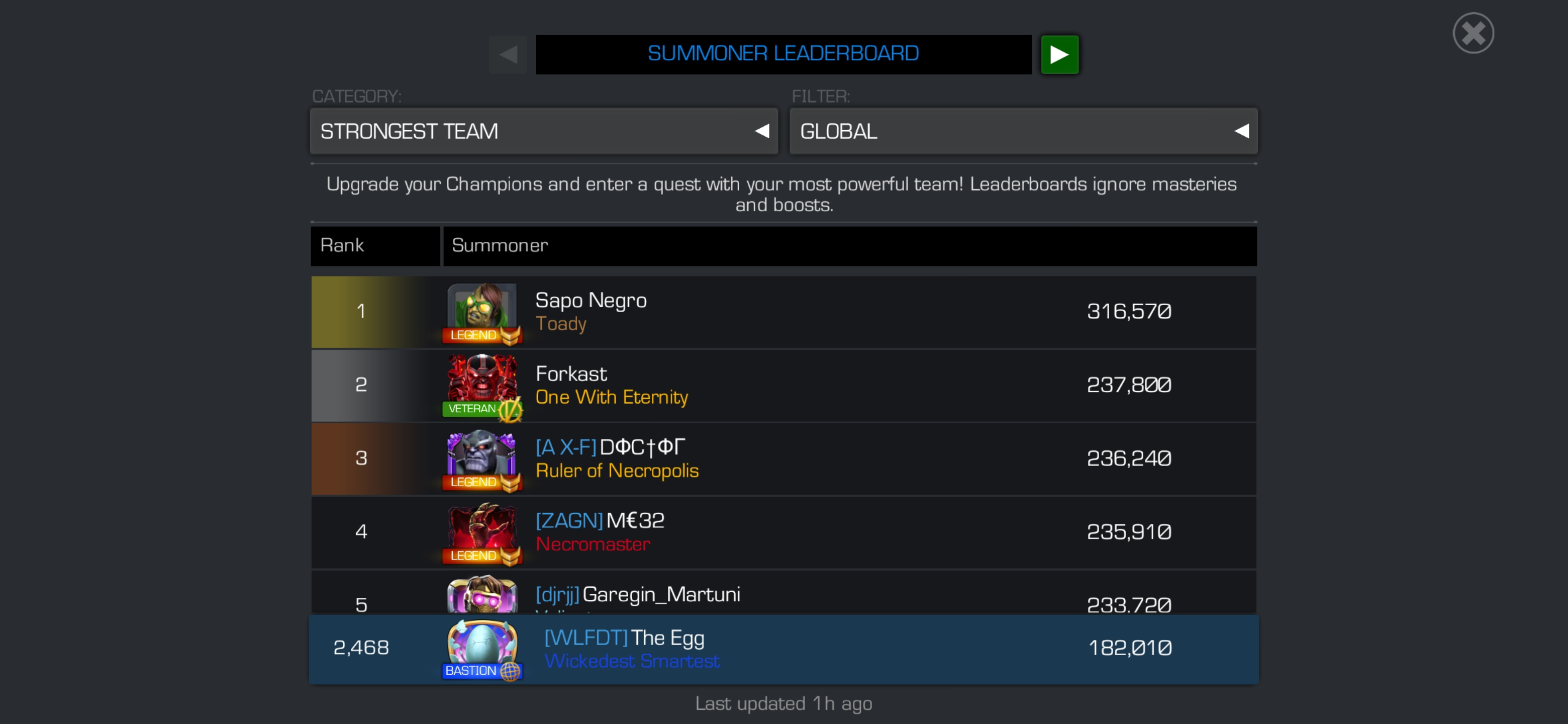Screen dimensions: 1568x724
Task: Tap Garegin_Martuni's profile picture
Action: click(482, 594)
